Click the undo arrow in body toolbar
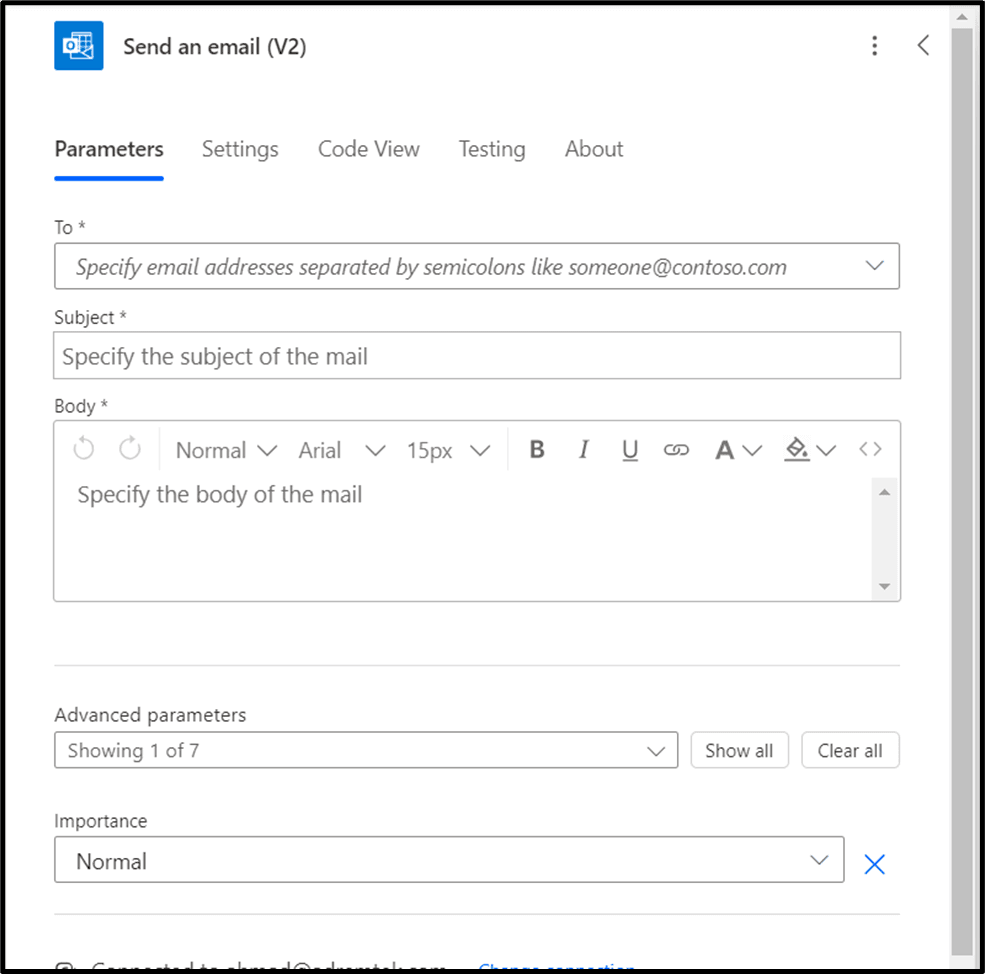 coord(84,450)
